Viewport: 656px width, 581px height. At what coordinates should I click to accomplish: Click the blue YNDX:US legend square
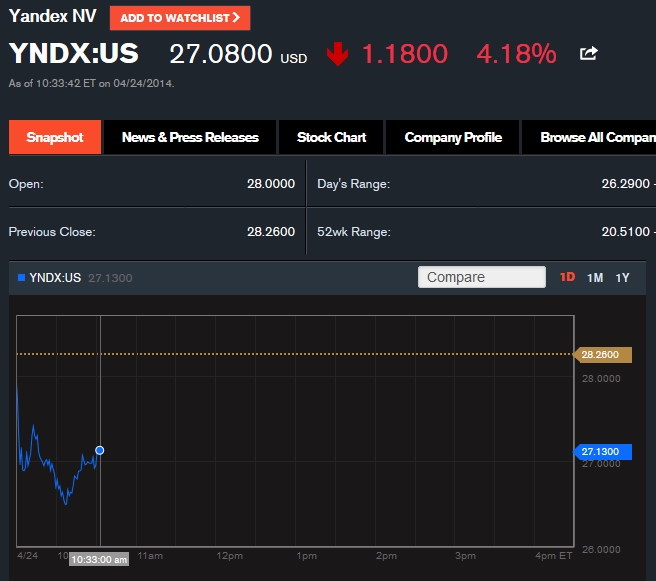click(22, 277)
